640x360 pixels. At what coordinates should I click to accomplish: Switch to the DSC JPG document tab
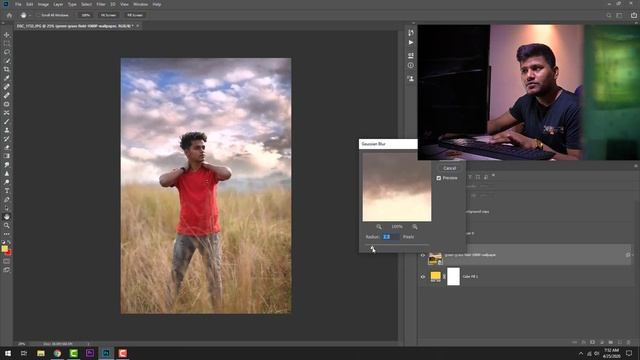point(74,26)
